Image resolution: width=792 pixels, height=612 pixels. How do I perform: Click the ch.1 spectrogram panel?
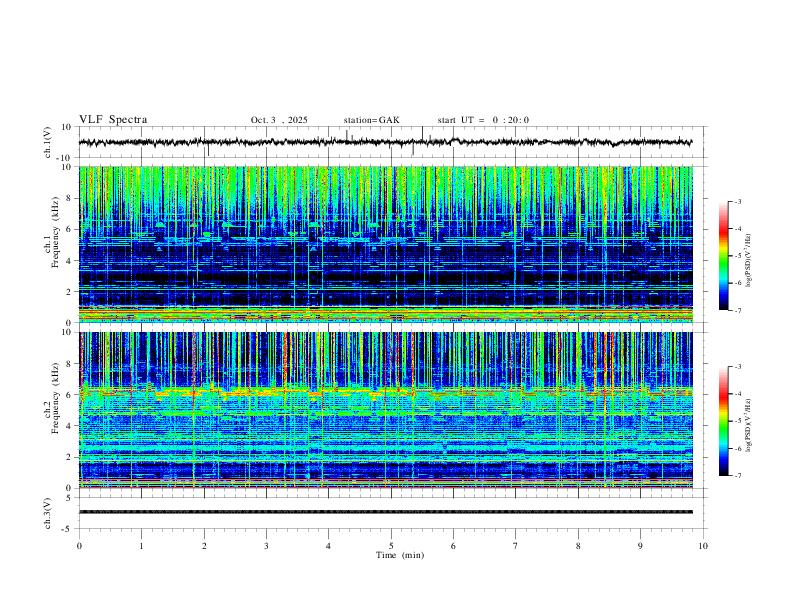pyautogui.click(x=385, y=244)
